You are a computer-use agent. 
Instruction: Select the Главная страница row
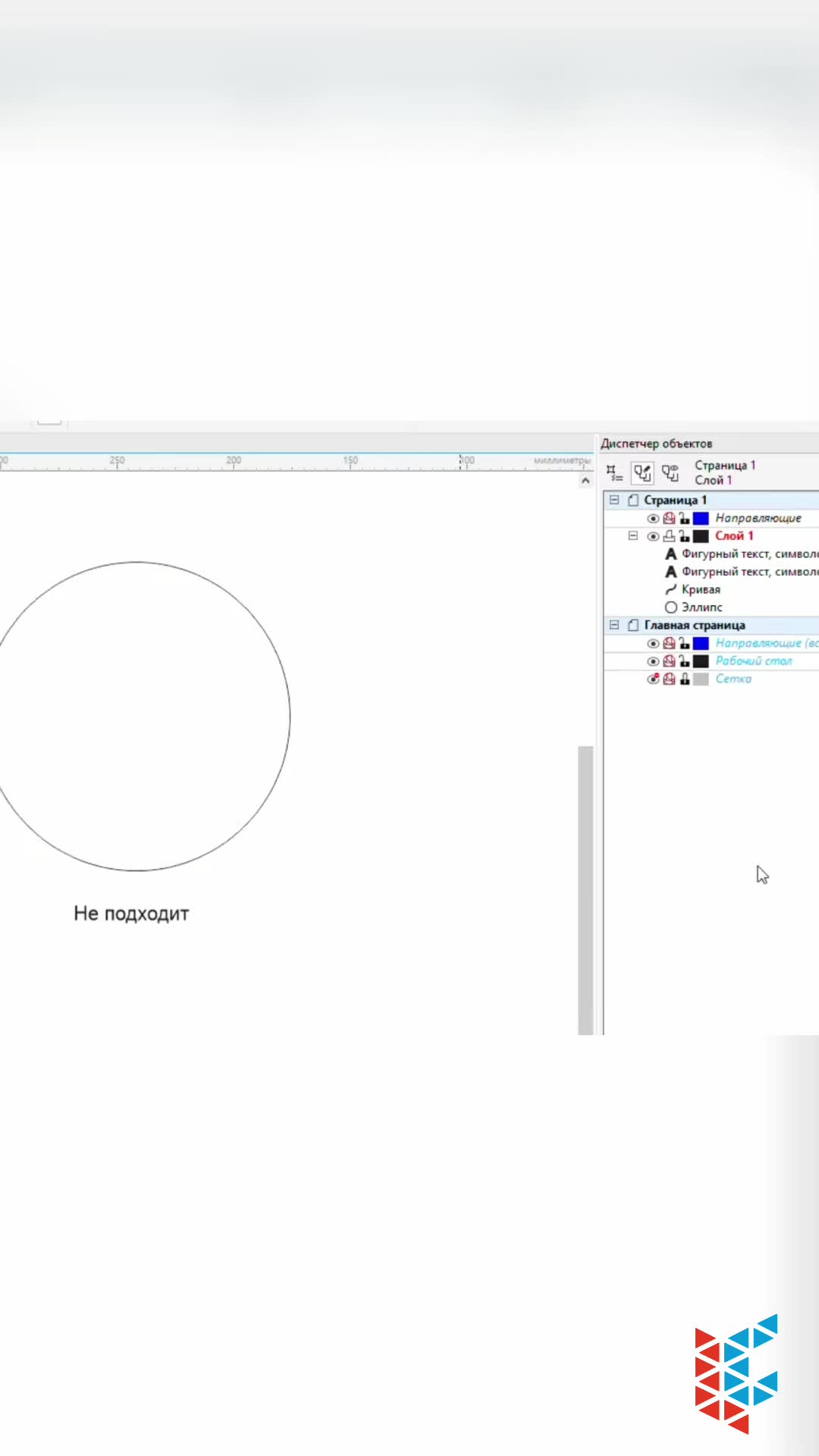pyautogui.click(x=711, y=625)
